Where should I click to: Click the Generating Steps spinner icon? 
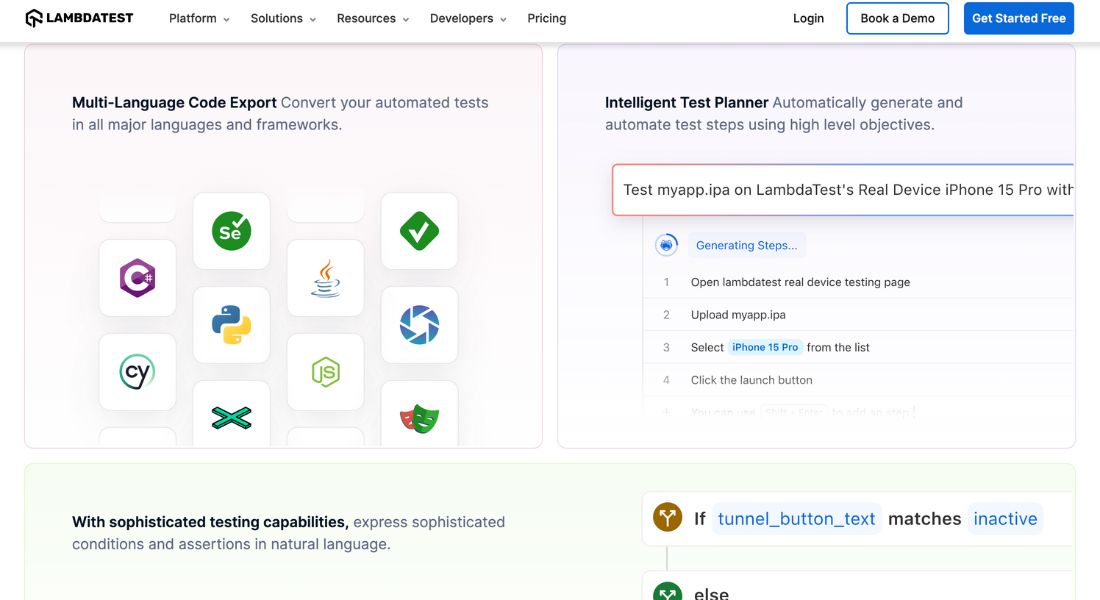click(666, 245)
